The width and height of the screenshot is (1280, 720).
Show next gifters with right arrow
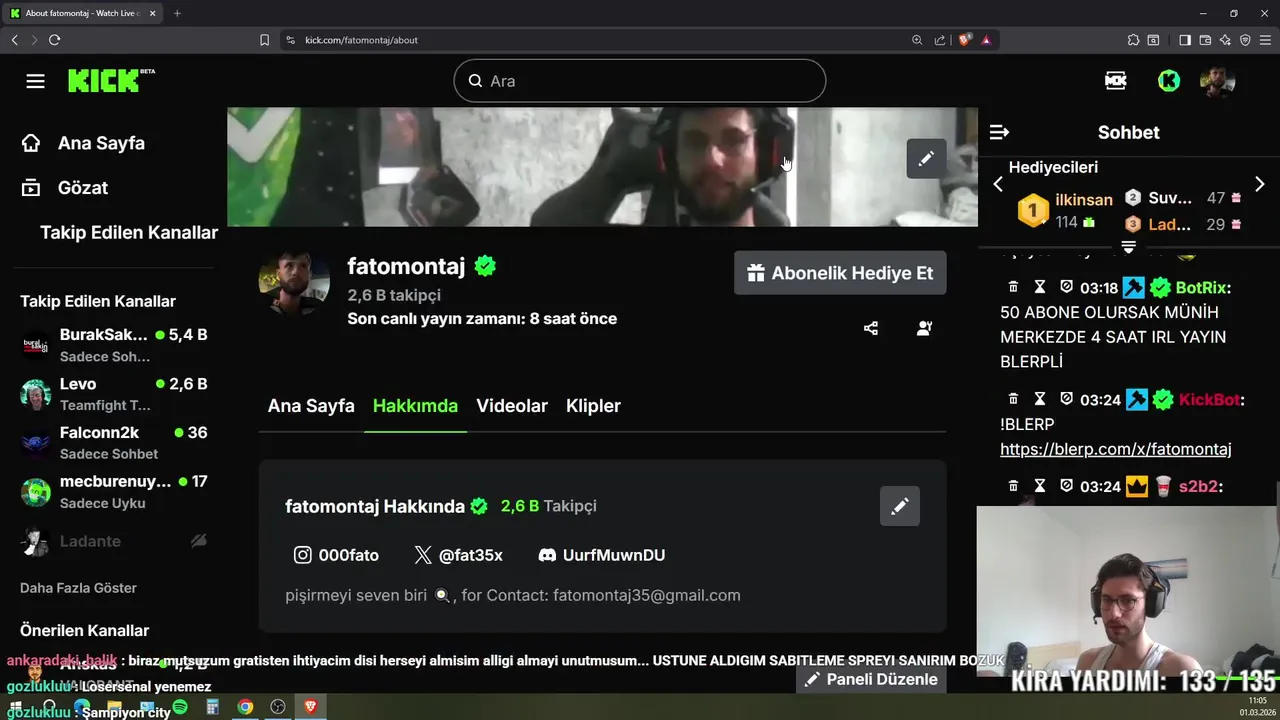pos(1260,184)
